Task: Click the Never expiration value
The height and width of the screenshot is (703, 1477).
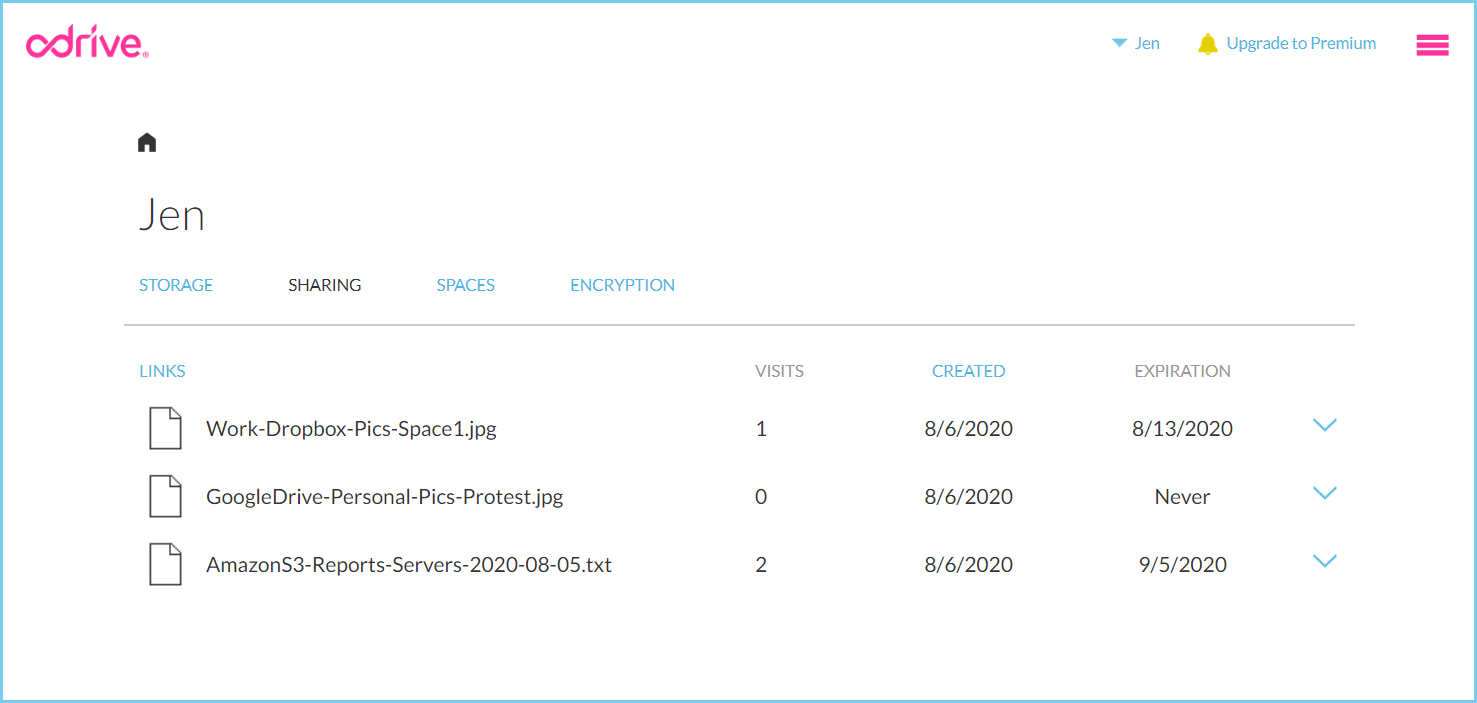Action: coord(1182,497)
